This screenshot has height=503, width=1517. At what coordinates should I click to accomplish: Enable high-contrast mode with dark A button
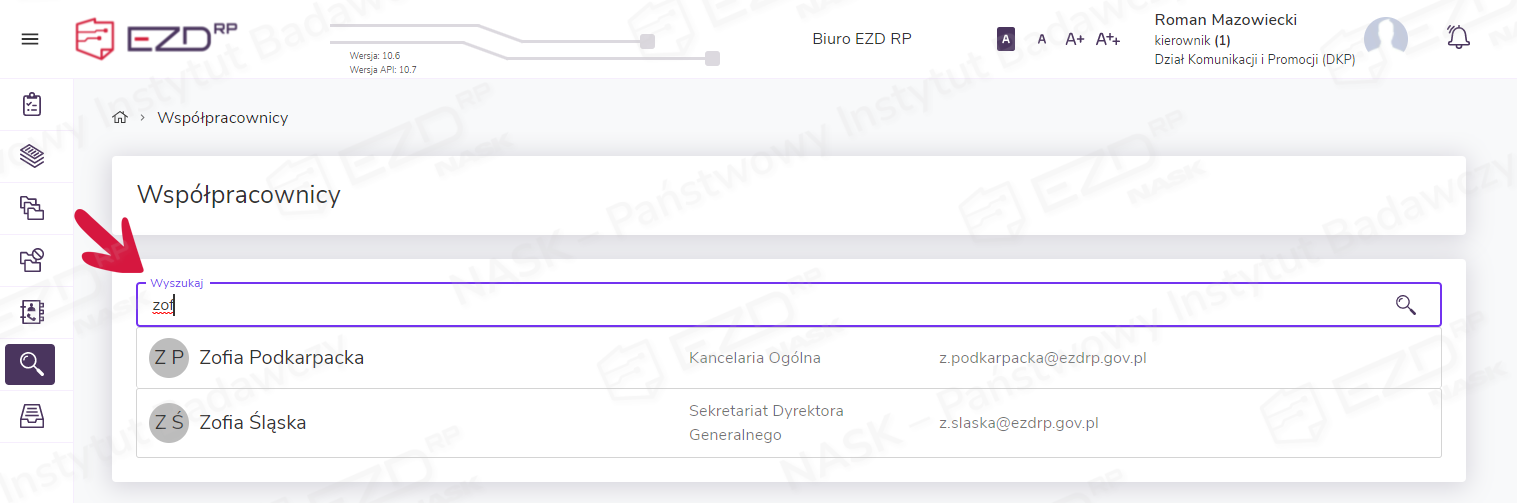[x=1006, y=39]
